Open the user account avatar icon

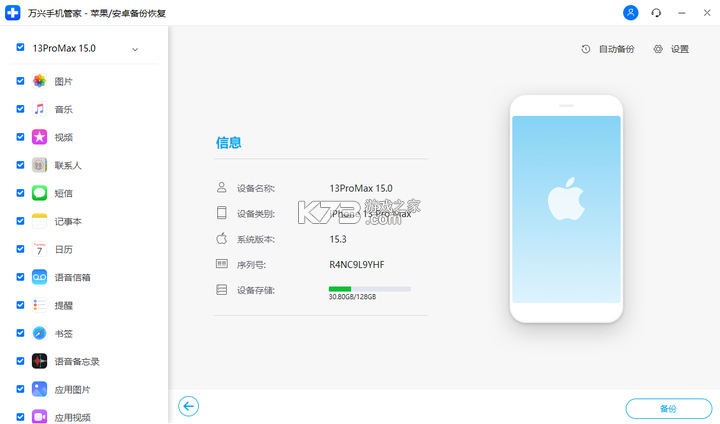630,12
